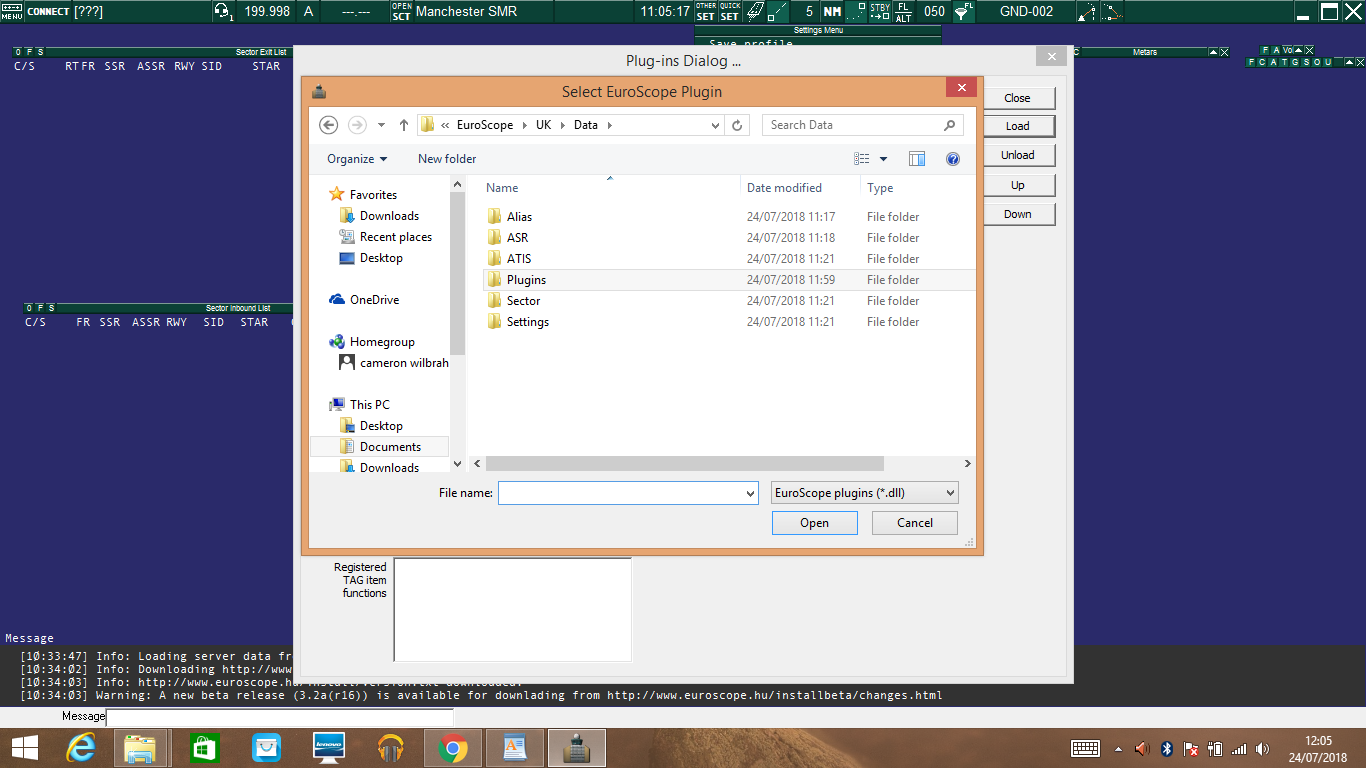Click the Open button
The height and width of the screenshot is (768, 1366).
pyautogui.click(x=814, y=523)
